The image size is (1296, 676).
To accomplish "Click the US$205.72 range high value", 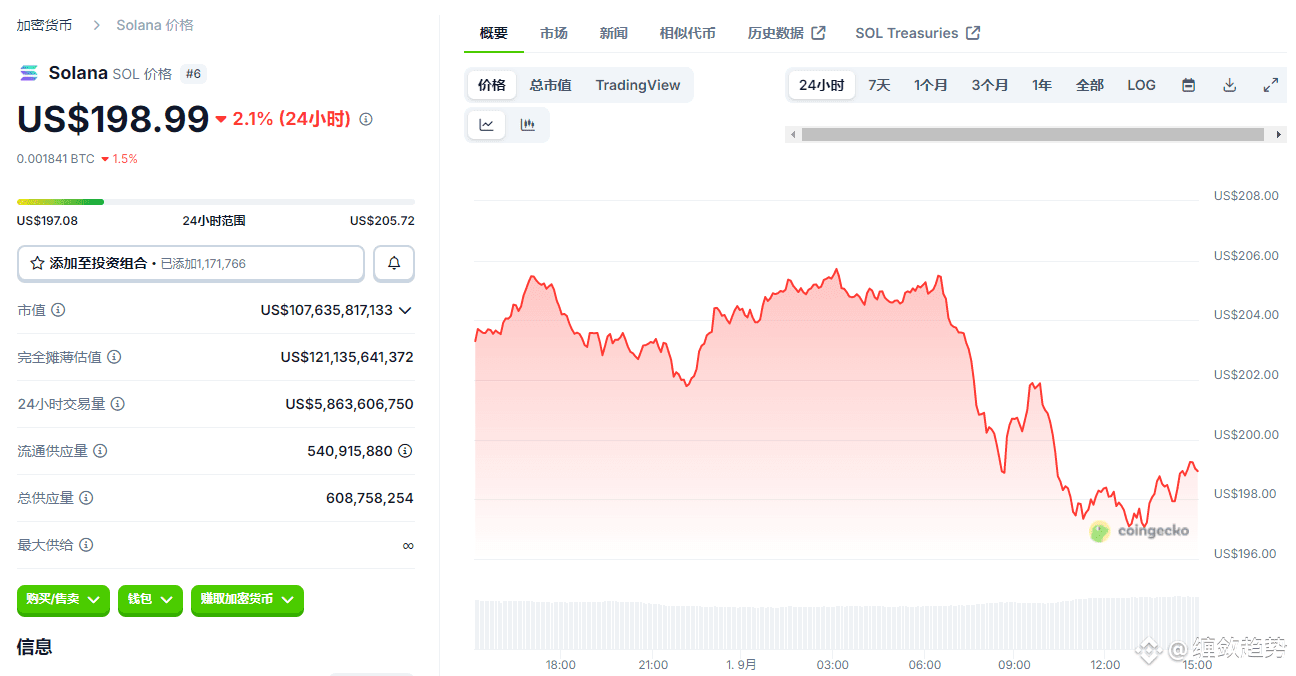I will tap(382, 220).
